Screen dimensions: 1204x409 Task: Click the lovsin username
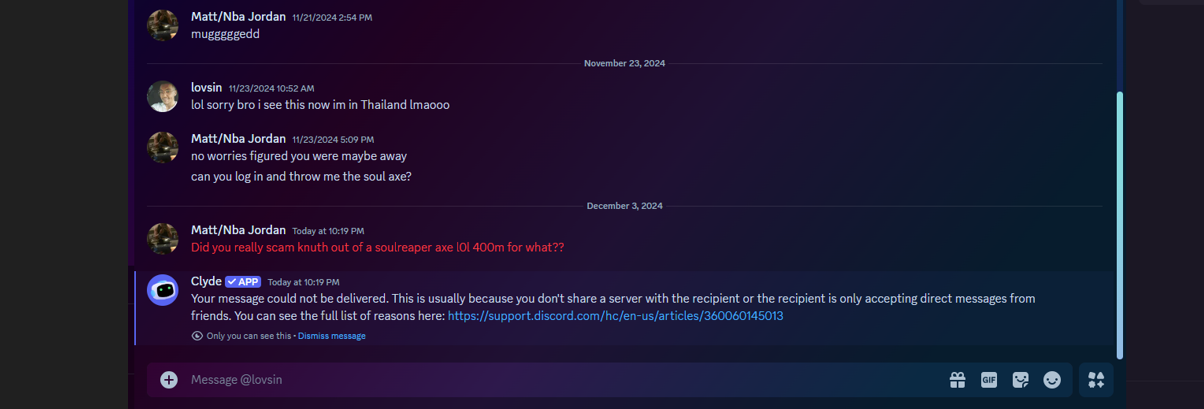(207, 88)
